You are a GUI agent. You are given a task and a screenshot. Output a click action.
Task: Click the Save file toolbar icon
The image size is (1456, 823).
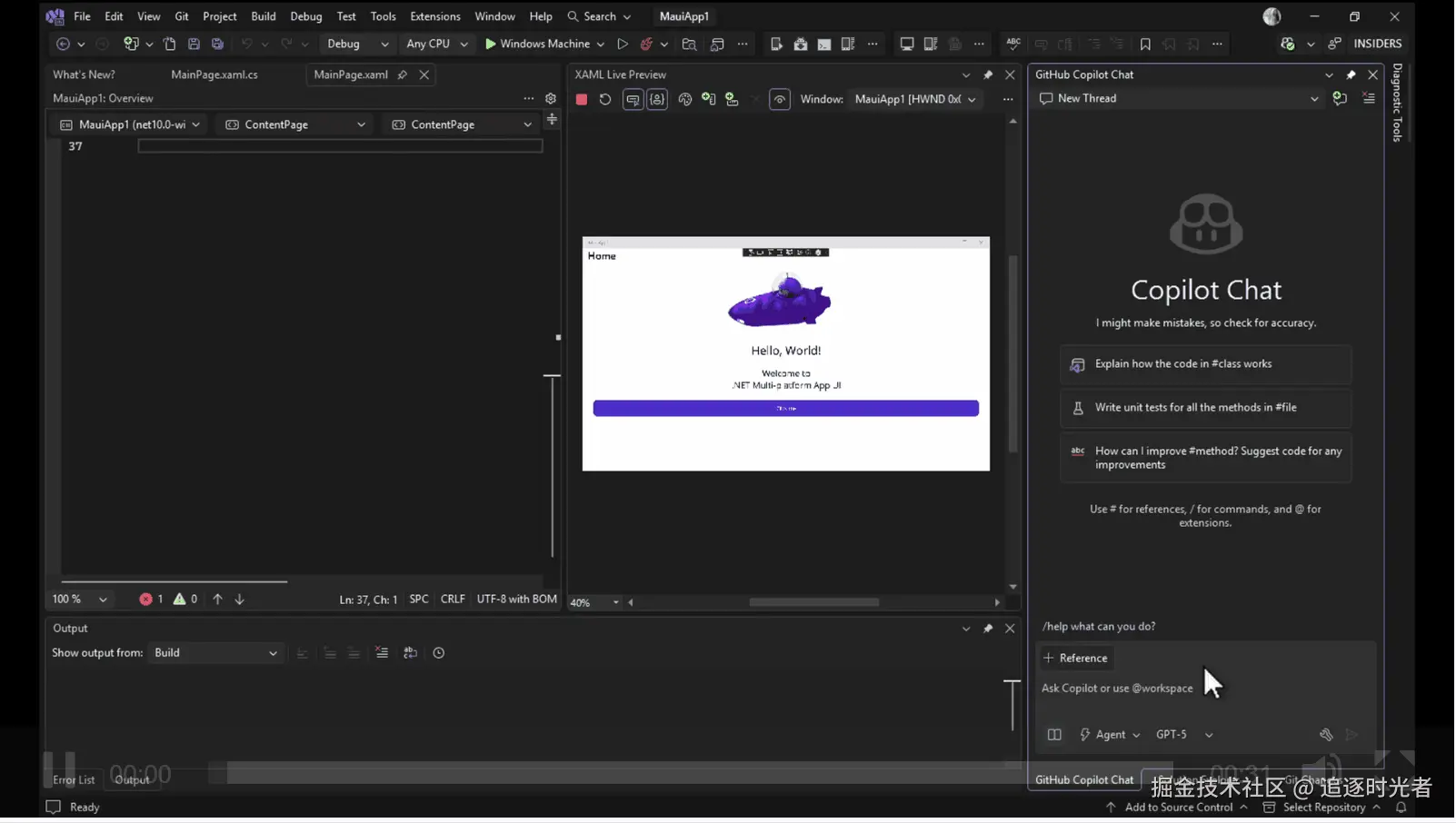click(194, 44)
